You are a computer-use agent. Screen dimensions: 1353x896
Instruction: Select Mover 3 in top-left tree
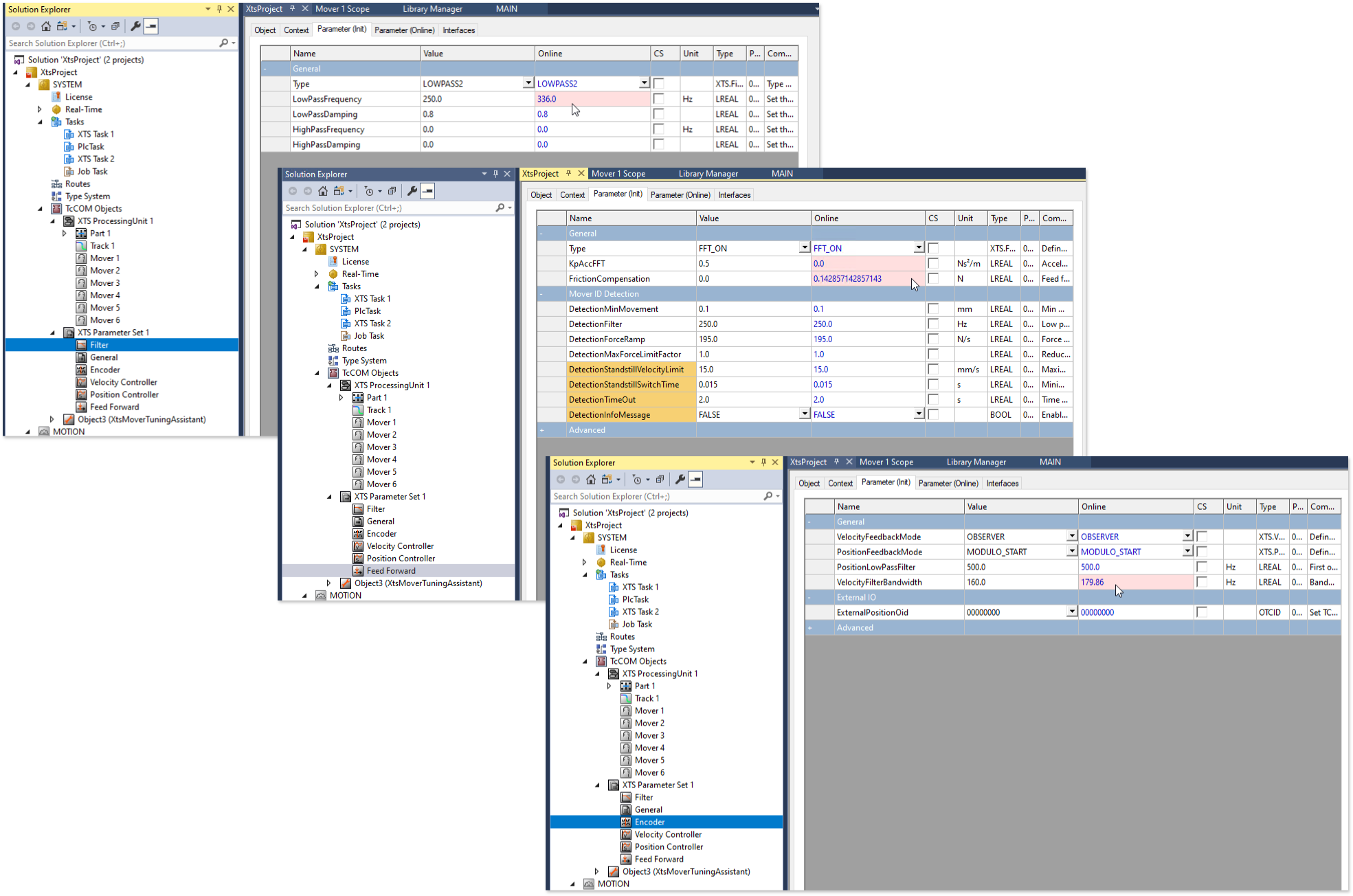[x=104, y=283]
